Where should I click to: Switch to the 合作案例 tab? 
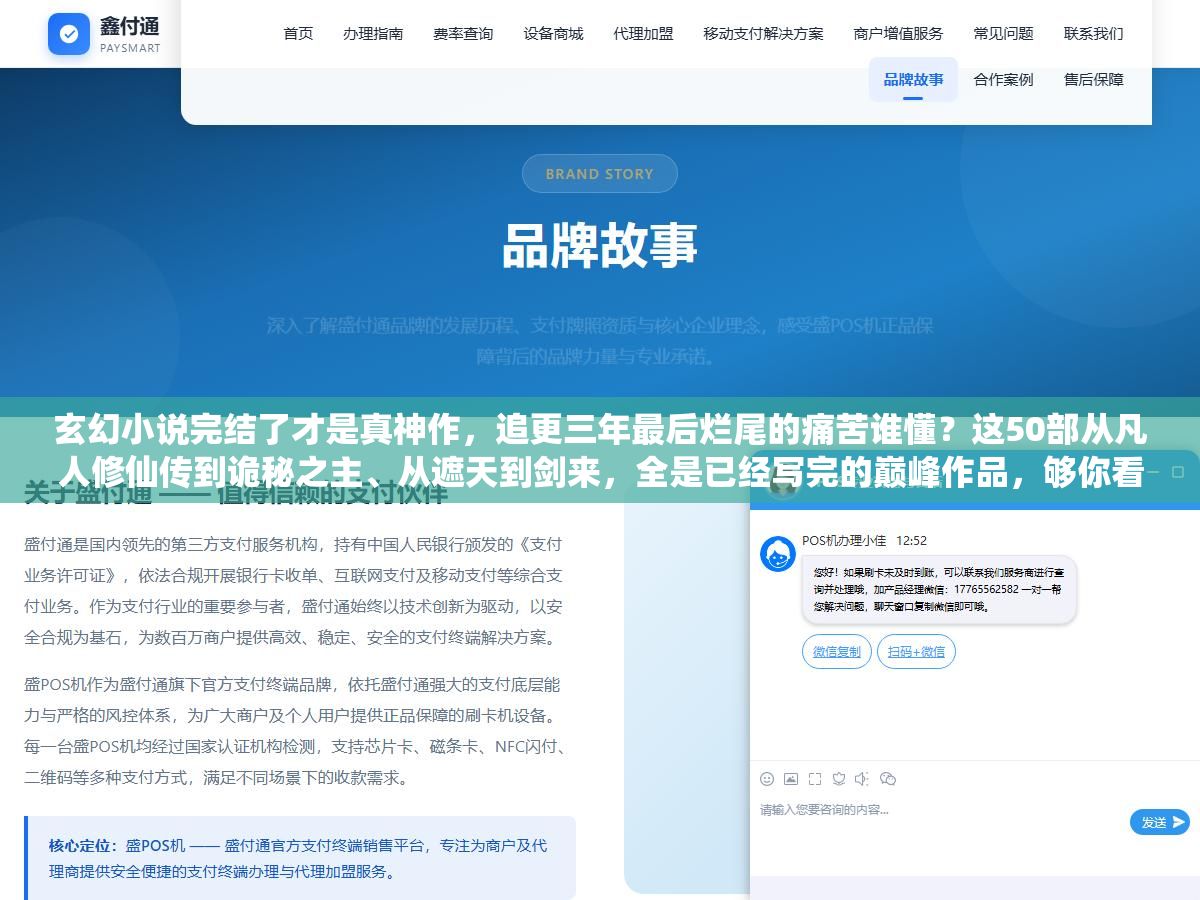pyautogui.click(x=1003, y=79)
